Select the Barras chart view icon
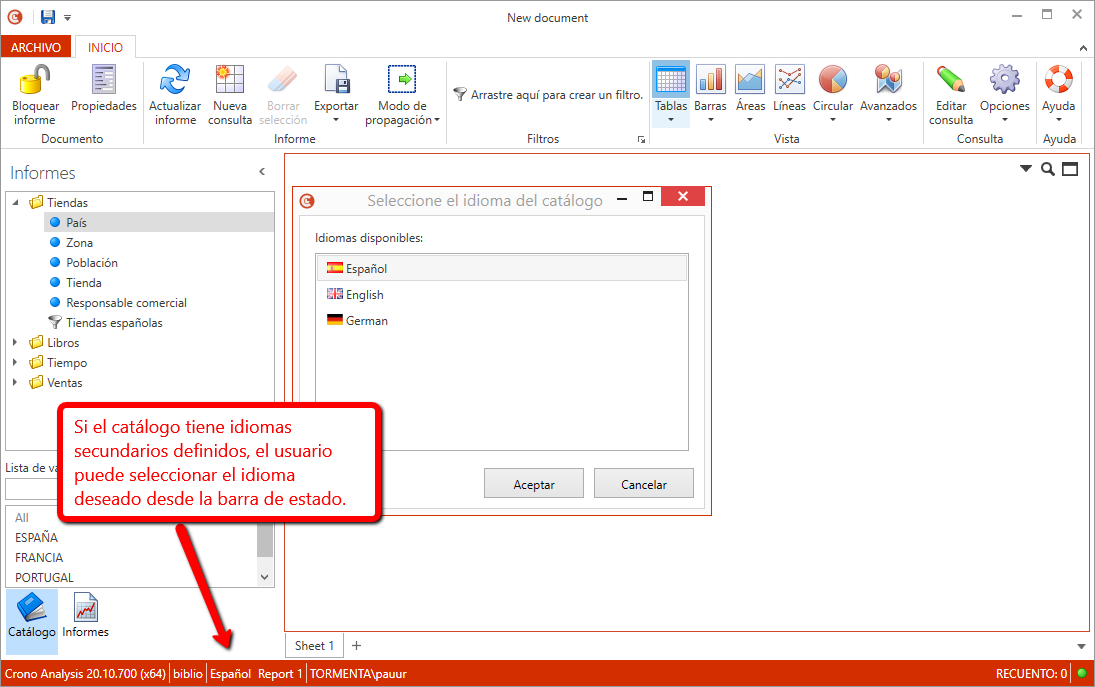Image resolution: width=1095 pixels, height=687 pixels. click(710, 80)
